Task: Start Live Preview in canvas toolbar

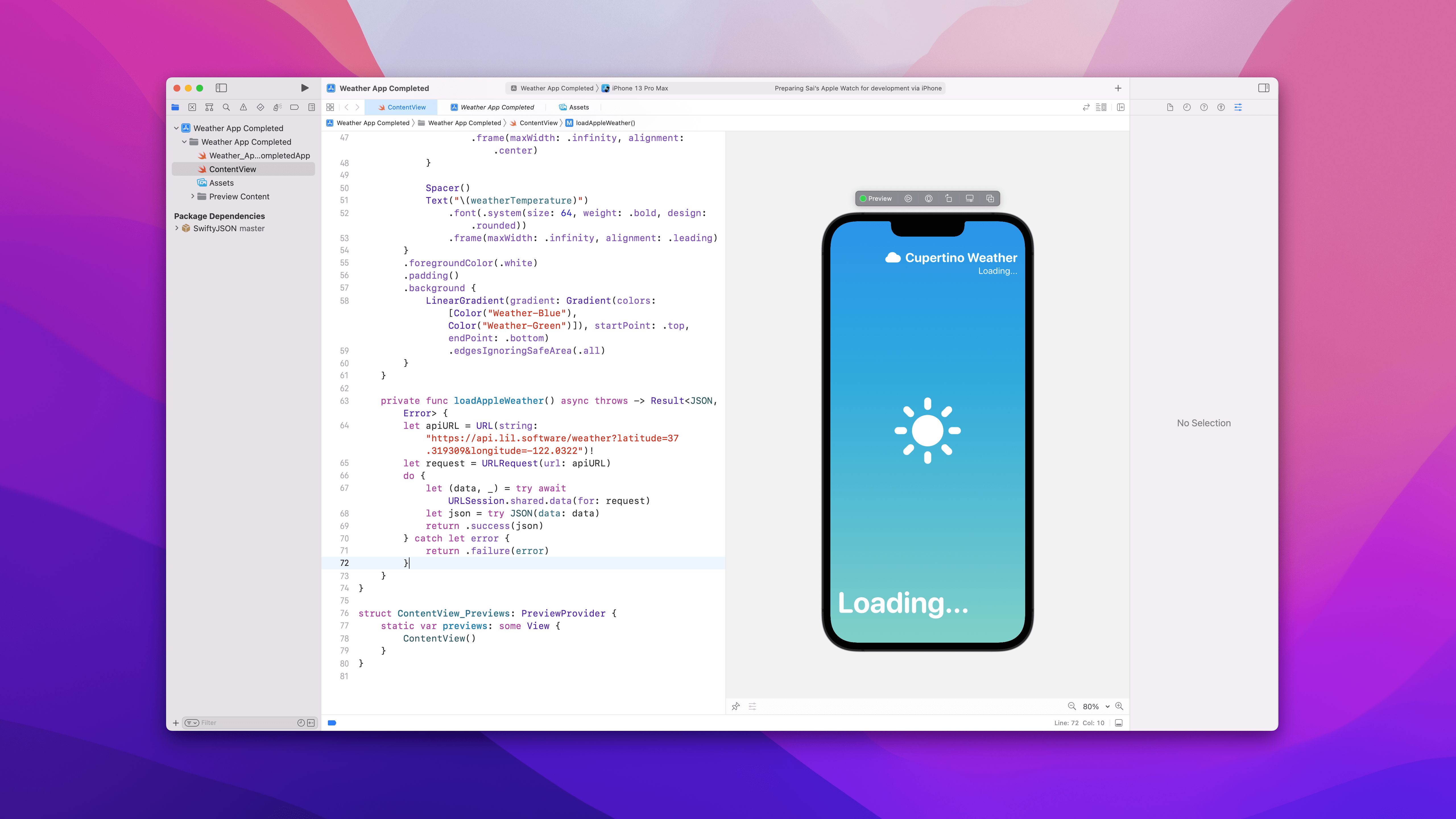Action: click(908, 198)
